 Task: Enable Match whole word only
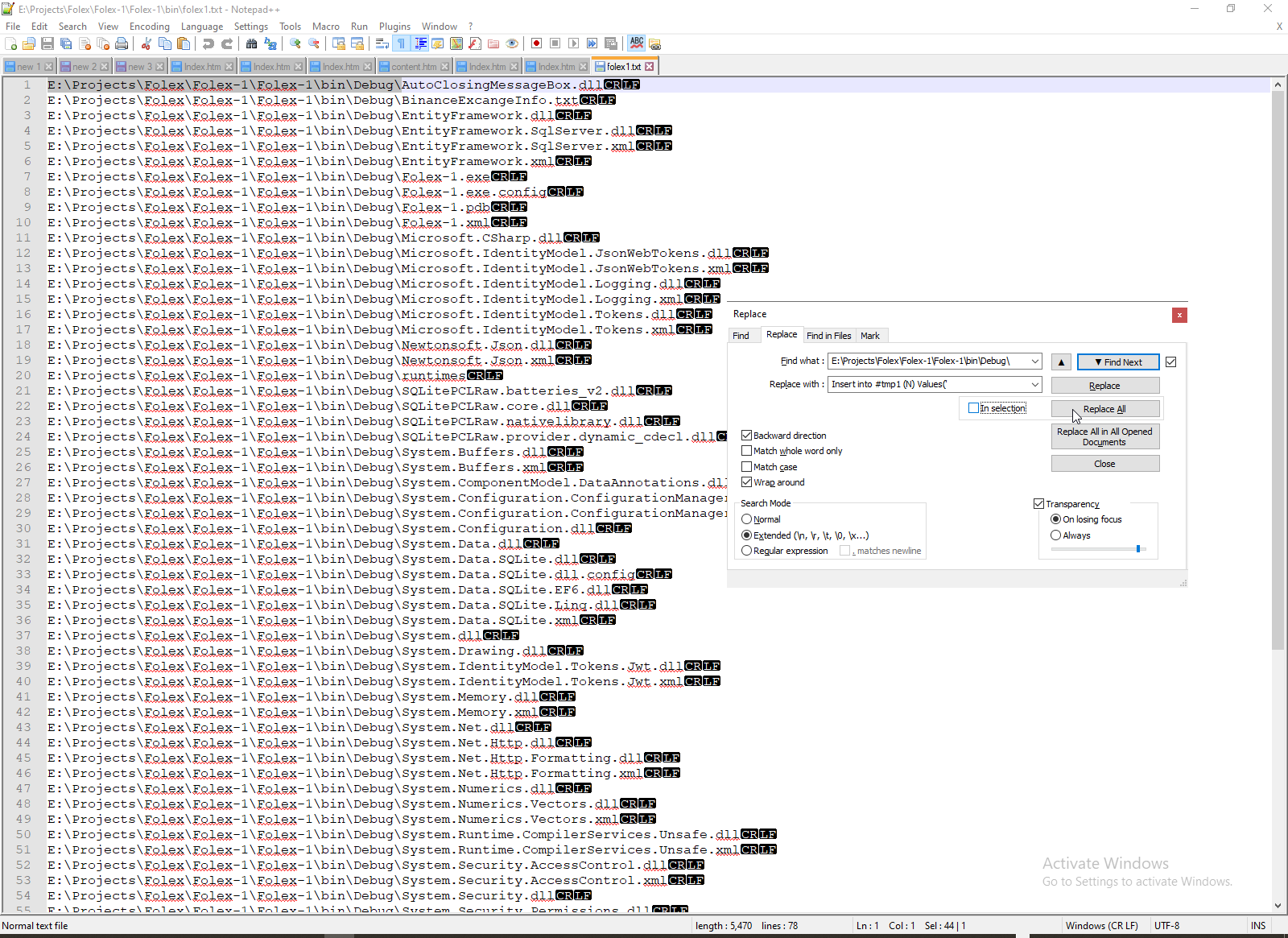click(x=746, y=451)
